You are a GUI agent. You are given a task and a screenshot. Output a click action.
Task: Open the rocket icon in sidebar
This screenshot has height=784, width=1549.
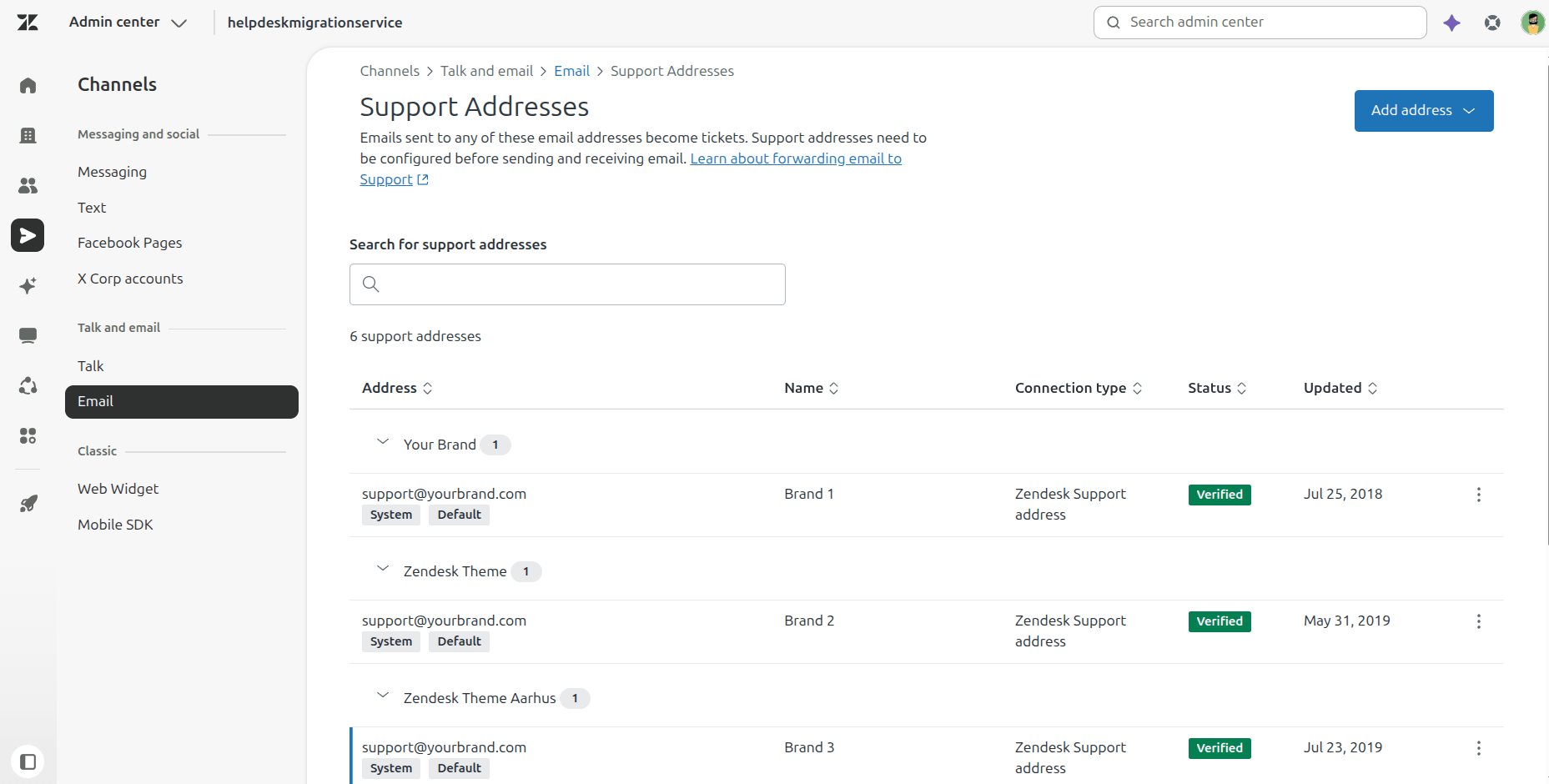(28, 503)
